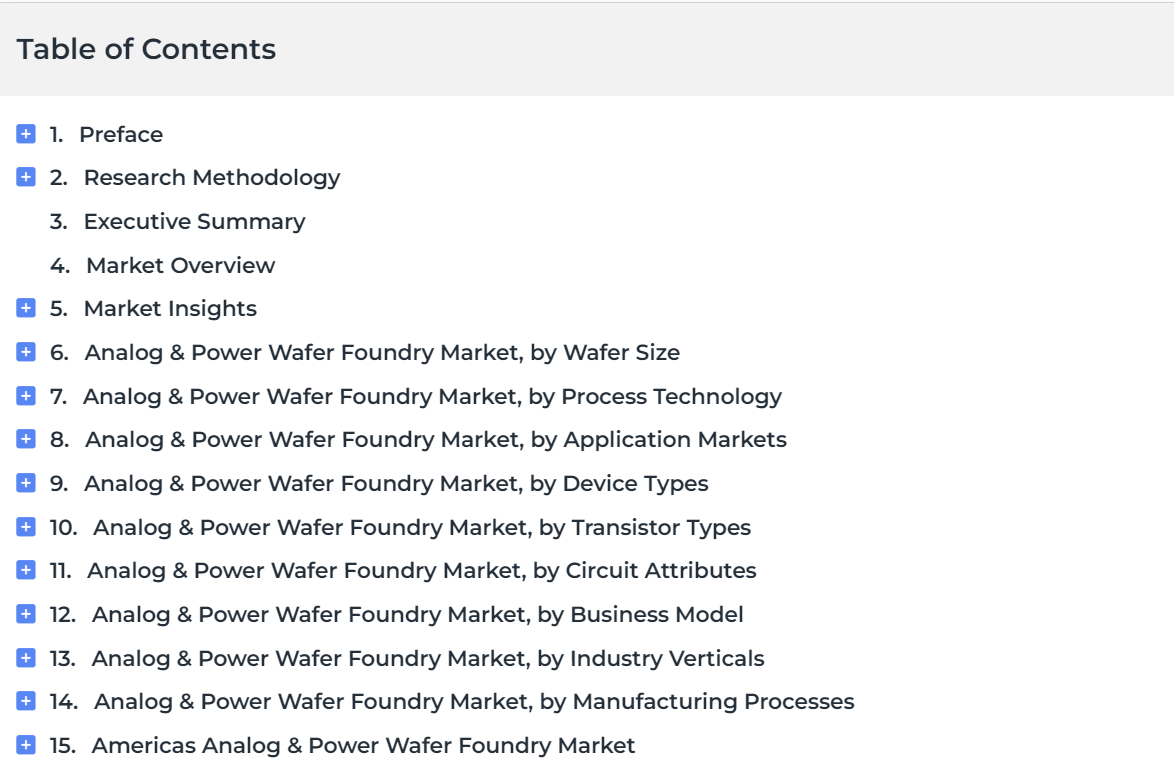1174x767 pixels.
Task: Click the Table of Contents heading
Action: pos(146,49)
